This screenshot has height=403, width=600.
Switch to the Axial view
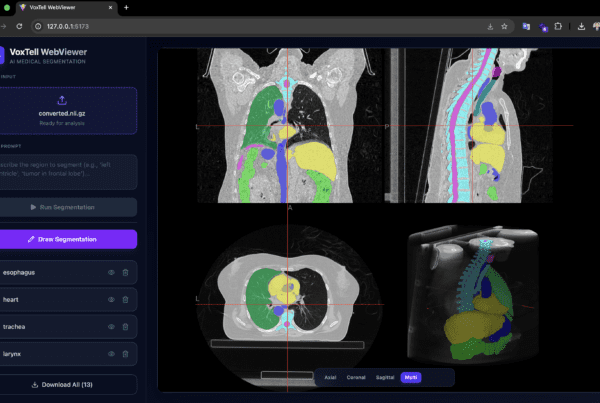329,377
